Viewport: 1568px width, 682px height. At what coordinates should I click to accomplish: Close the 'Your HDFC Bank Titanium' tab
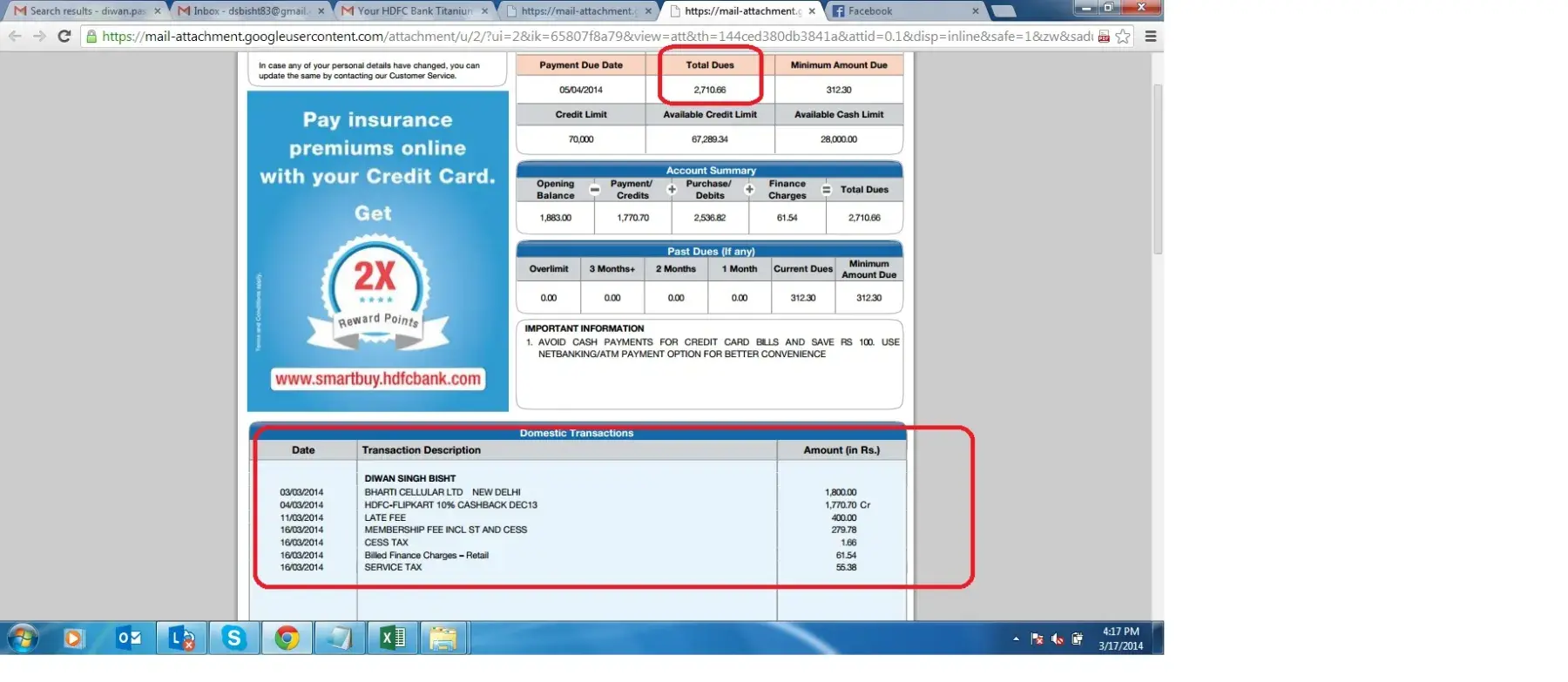click(485, 11)
